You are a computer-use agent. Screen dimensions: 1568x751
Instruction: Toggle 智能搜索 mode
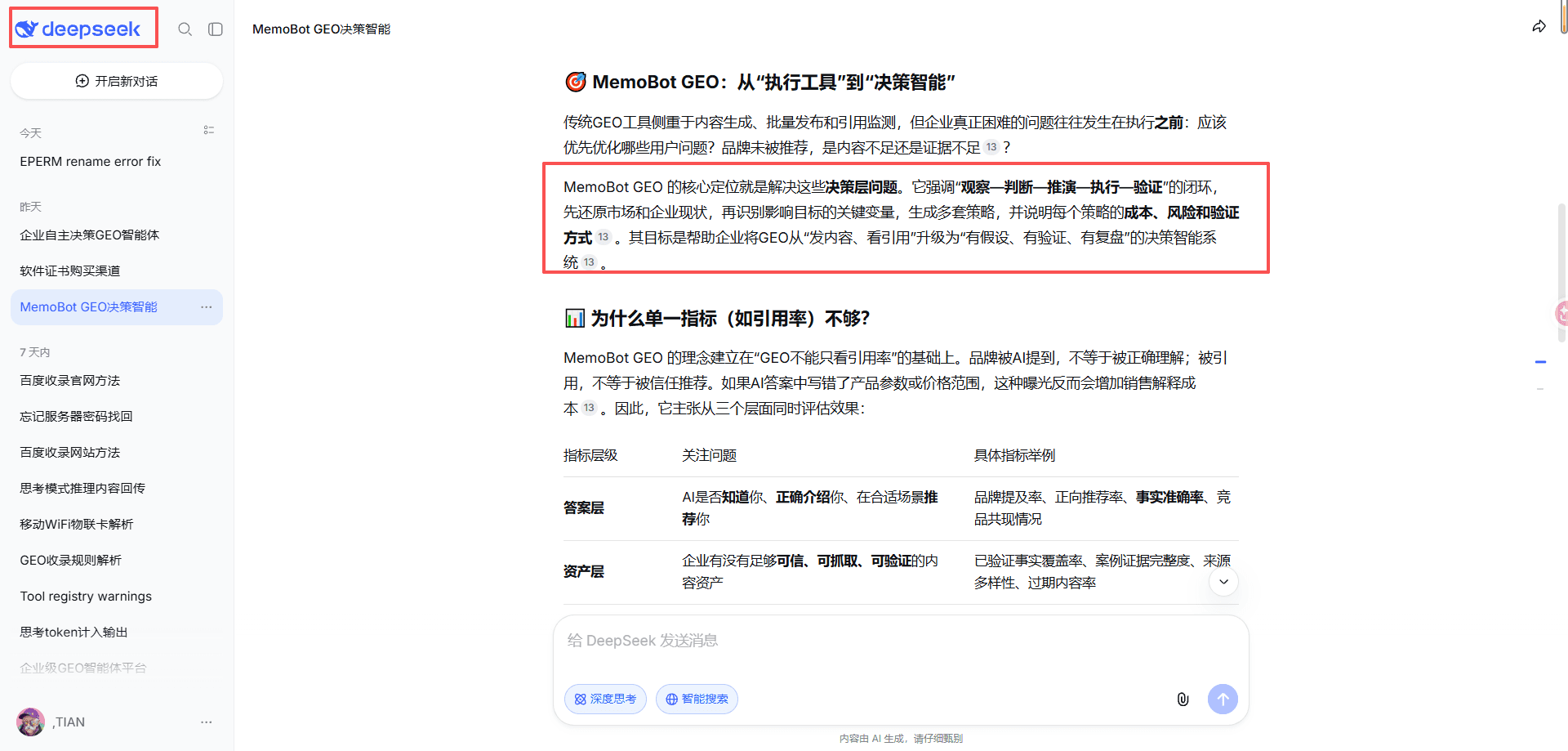pyautogui.click(x=697, y=699)
